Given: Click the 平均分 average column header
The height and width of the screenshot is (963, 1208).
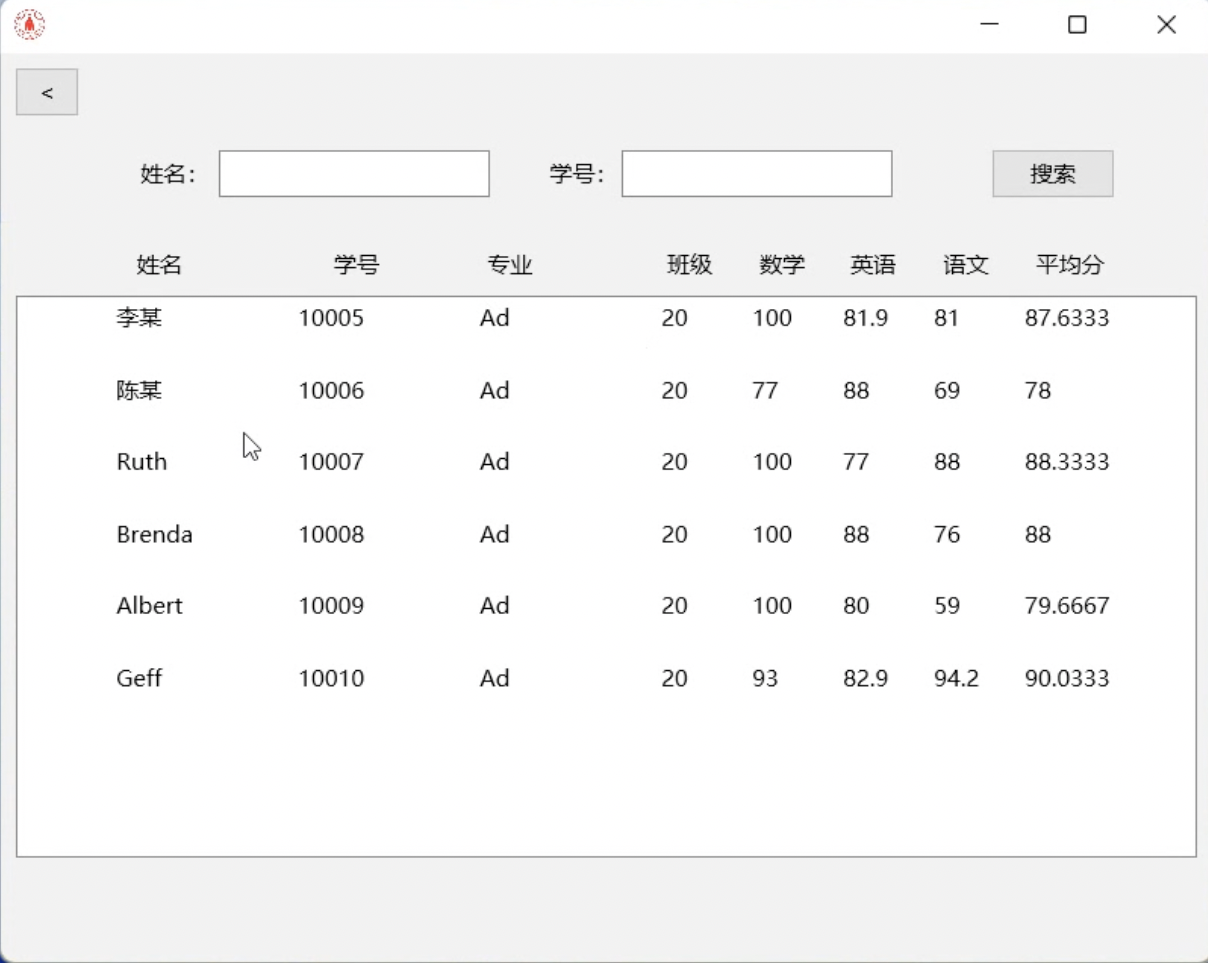Looking at the screenshot, I should coord(1070,265).
